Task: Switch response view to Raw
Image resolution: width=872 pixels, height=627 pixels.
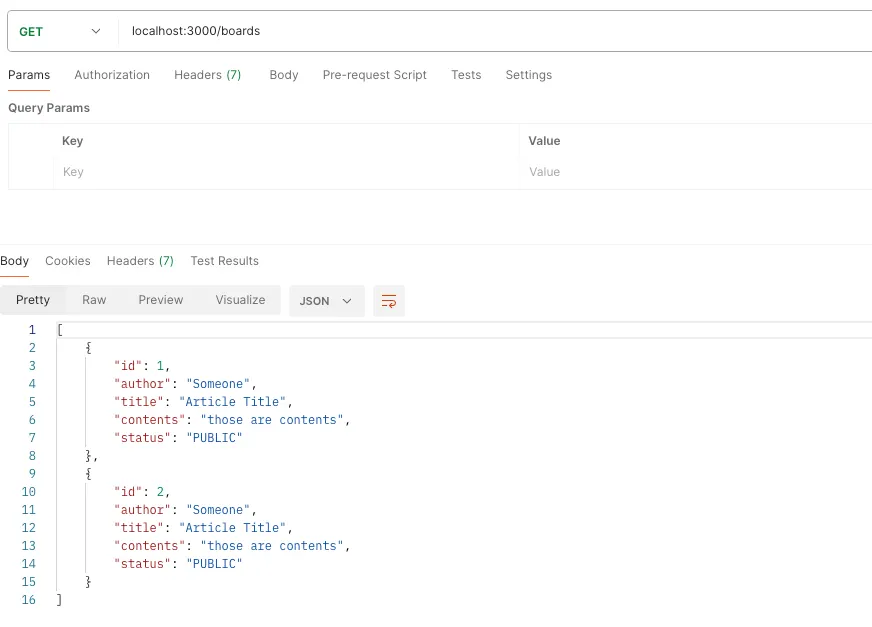Action: (x=94, y=300)
